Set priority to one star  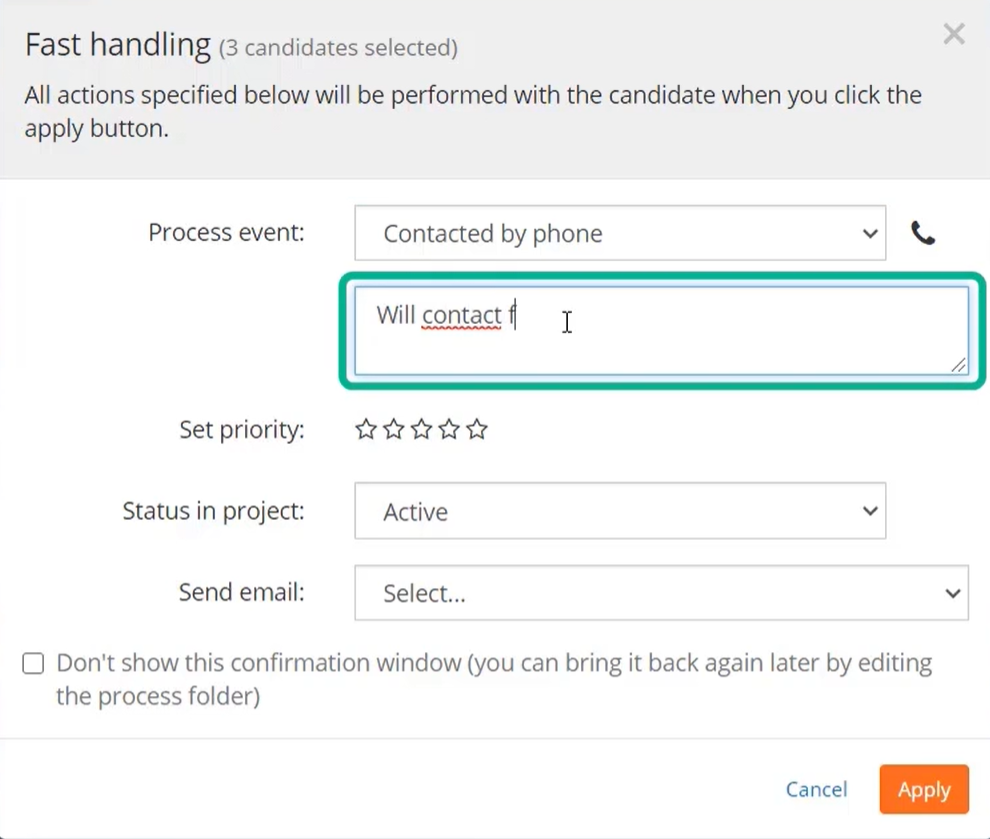[366, 429]
